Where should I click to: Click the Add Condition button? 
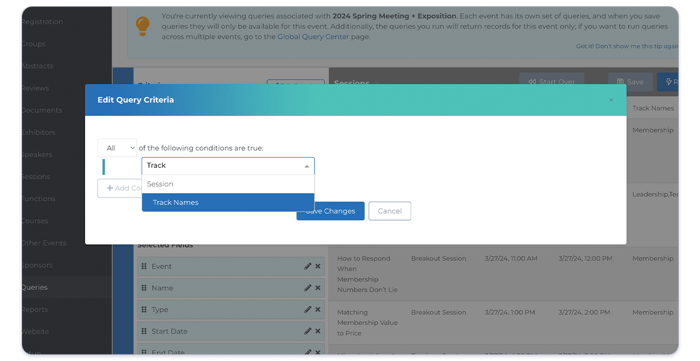(120, 188)
